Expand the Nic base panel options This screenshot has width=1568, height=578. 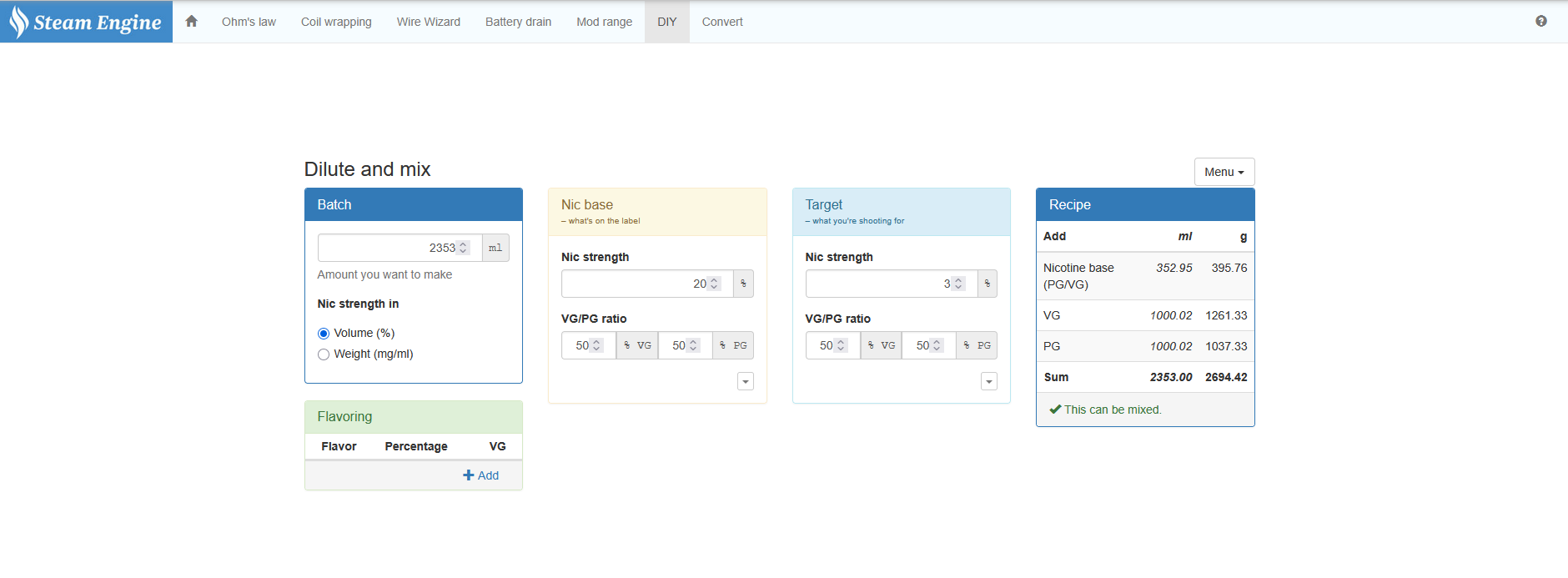coord(746,381)
